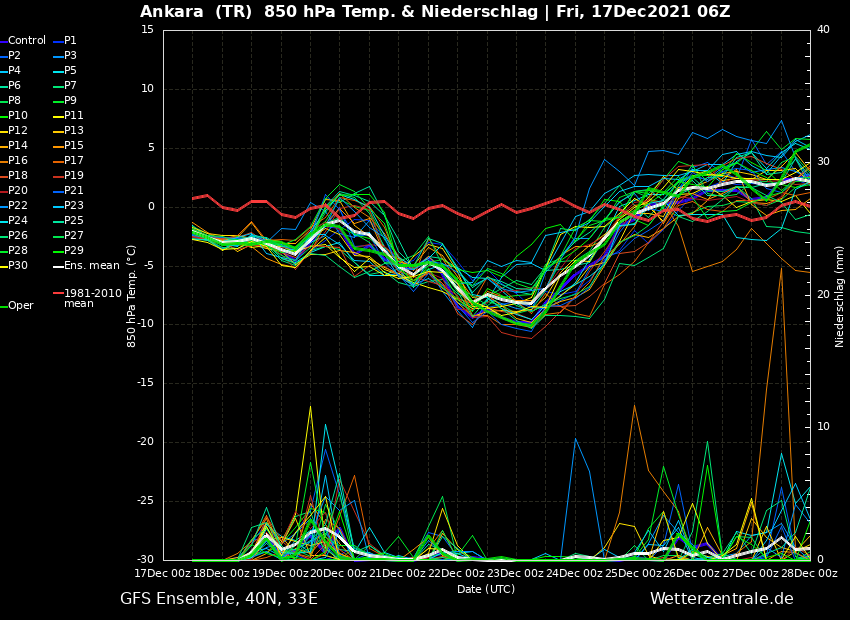Pick the P14 legend entry
The image size is (850, 620).
[14, 146]
